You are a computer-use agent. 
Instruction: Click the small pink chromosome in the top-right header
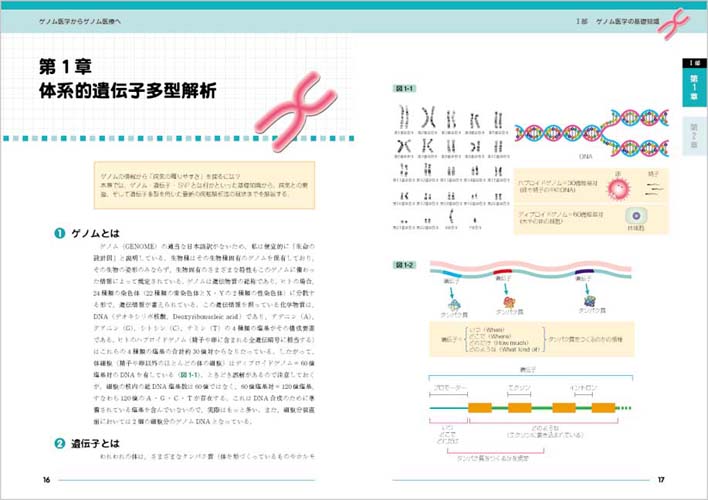pyautogui.click(x=682, y=20)
